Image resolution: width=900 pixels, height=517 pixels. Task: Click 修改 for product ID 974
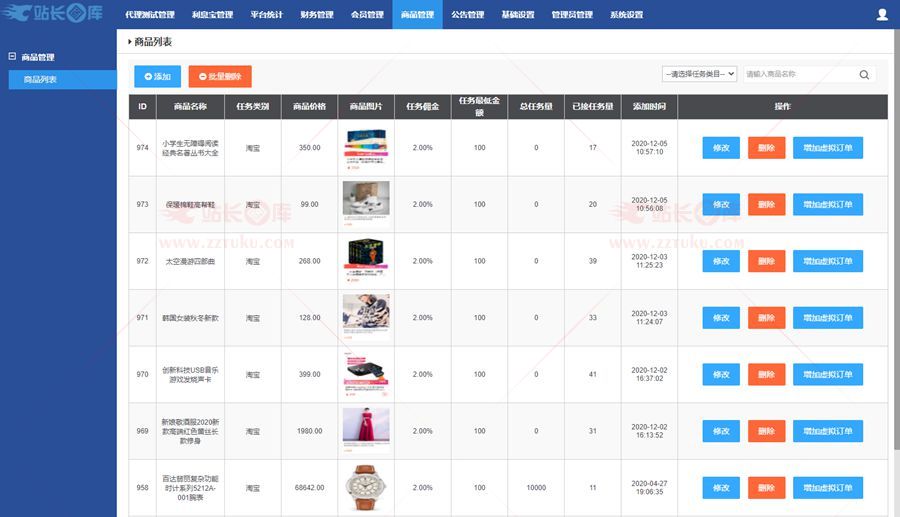click(721, 148)
